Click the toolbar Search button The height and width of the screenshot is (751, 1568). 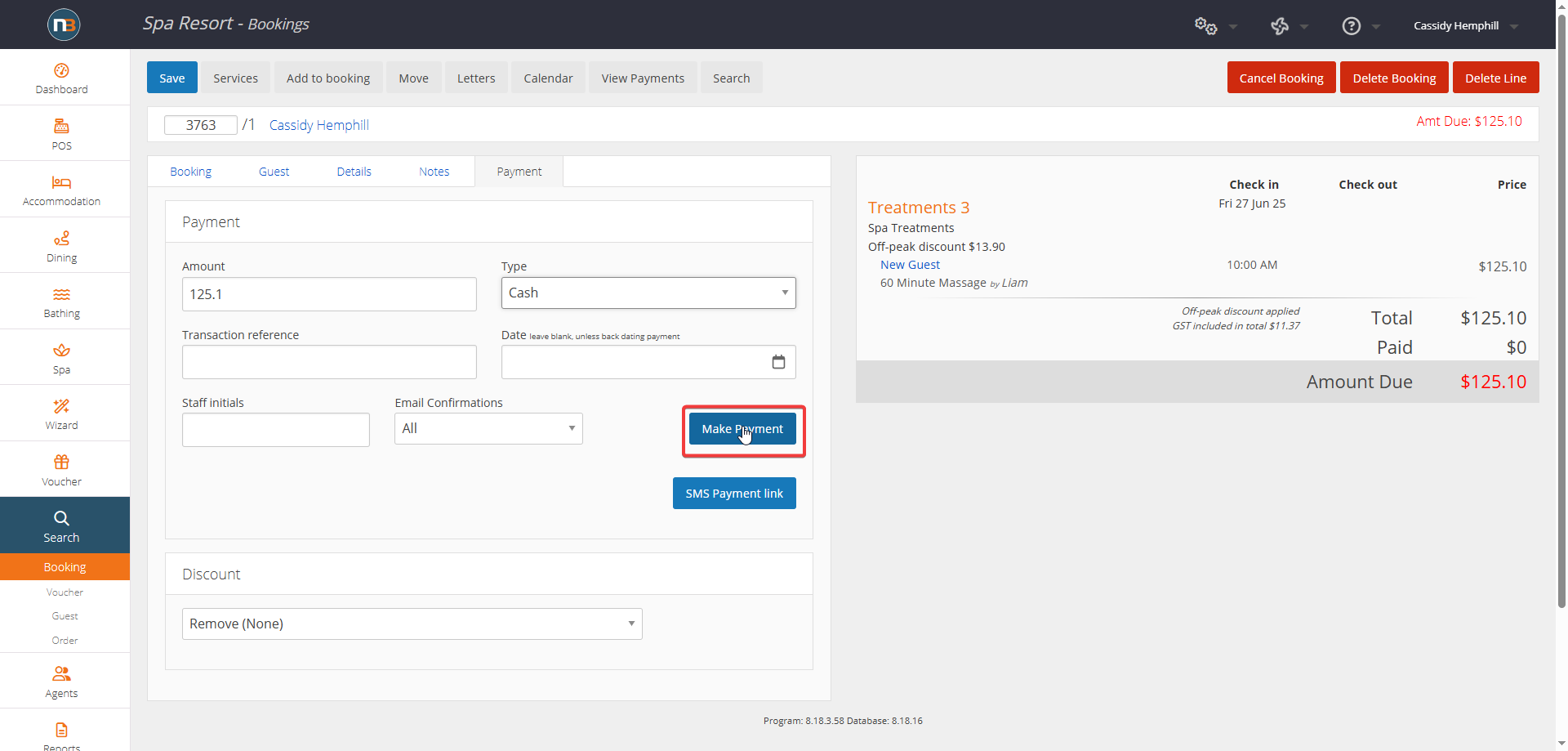pos(732,78)
